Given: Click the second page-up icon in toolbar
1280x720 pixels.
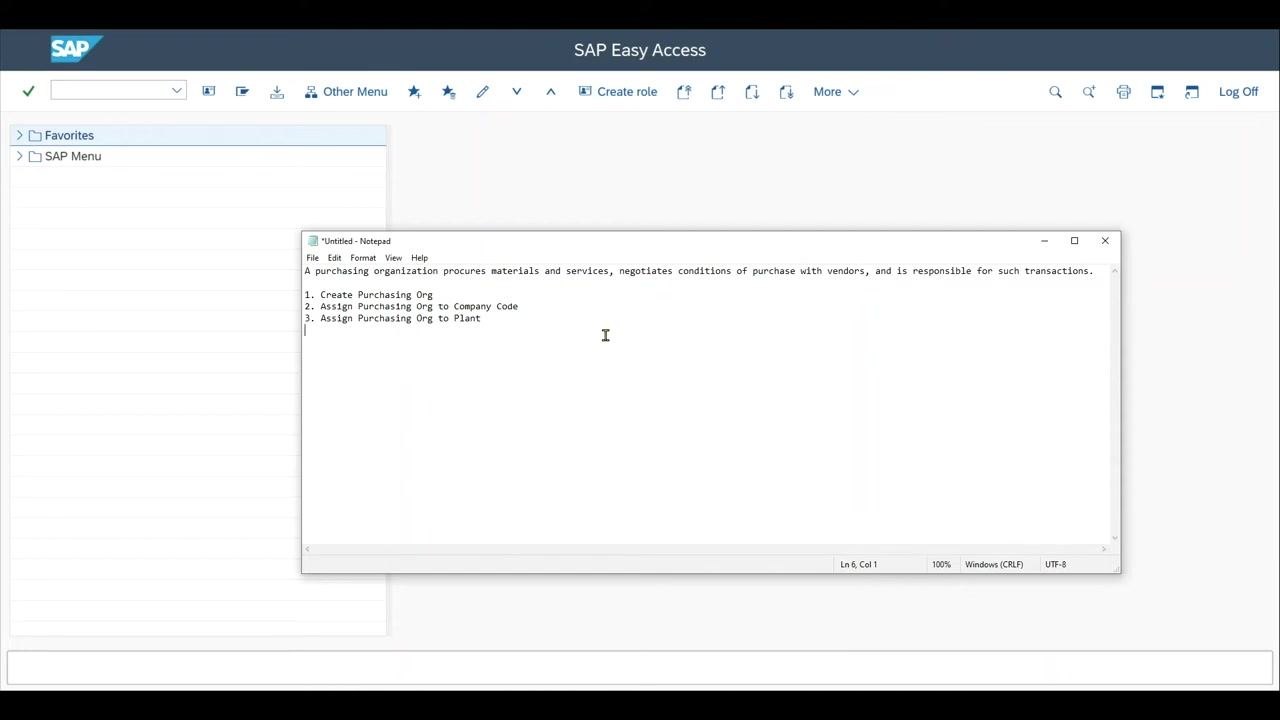Looking at the screenshot, I should tap(718, 91).
